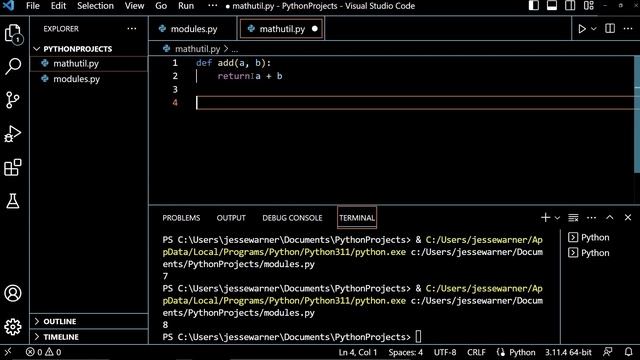Select the first Python terminal instance

pos(589,238)
